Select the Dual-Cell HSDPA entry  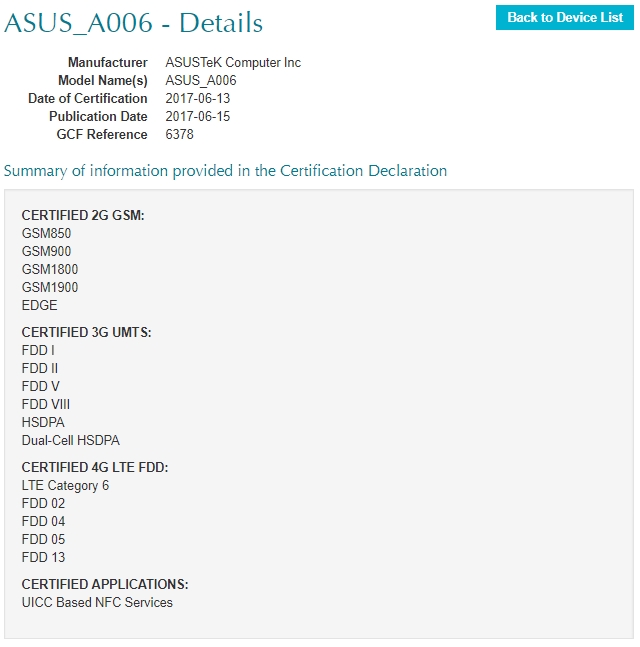(71, 440)
